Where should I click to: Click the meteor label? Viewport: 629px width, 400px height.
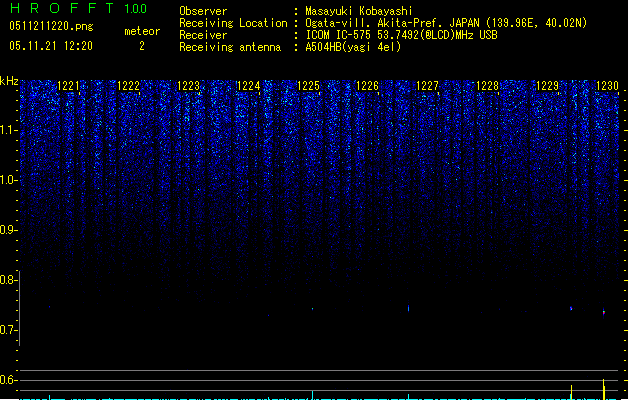coord(142,31)
